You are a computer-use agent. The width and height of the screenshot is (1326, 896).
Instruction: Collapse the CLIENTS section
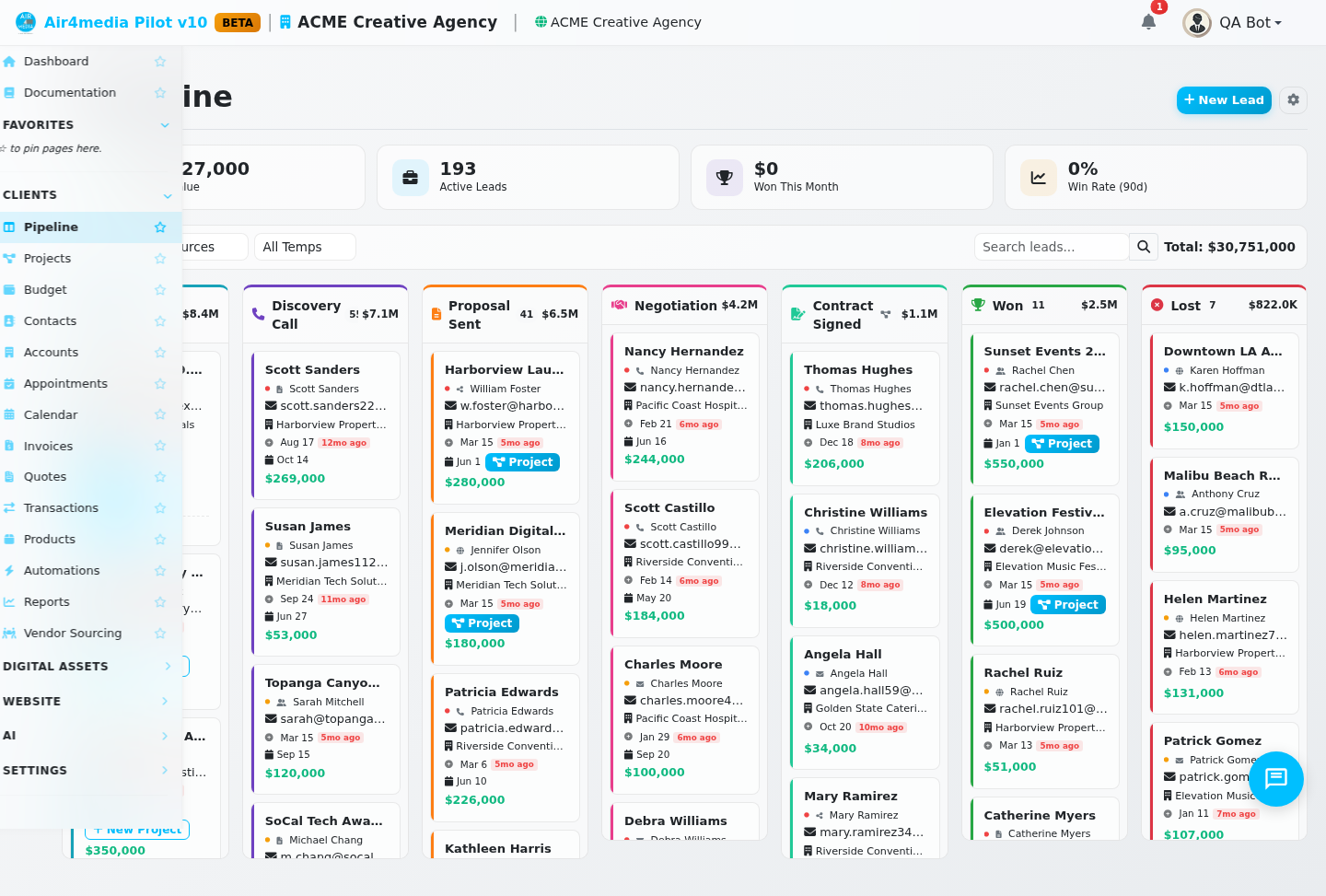[x=168, y=195]
